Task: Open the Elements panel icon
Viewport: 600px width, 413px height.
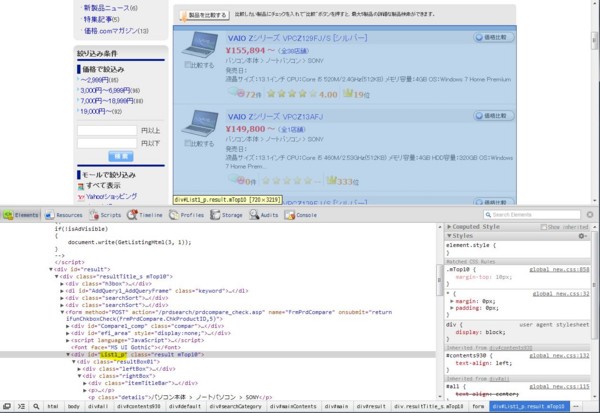Action: pos(8,215)
